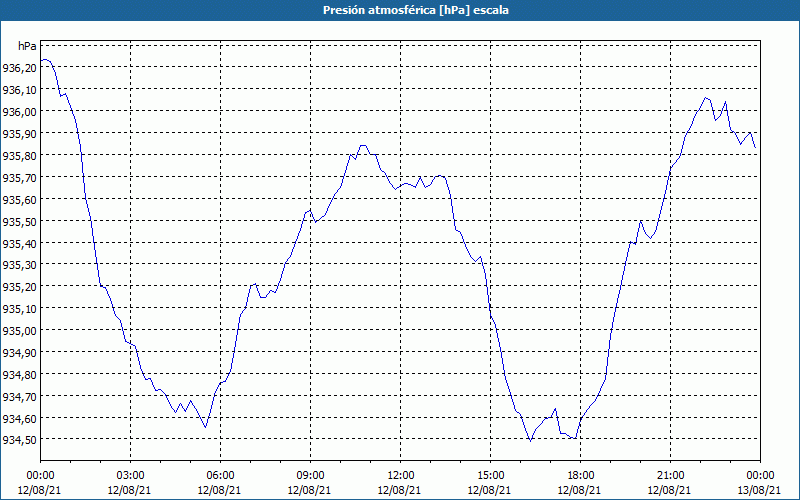Click the chart title 'Presión atmosférica [hPa] escala'
800x500 pixels.
click(x=416, y=10)
